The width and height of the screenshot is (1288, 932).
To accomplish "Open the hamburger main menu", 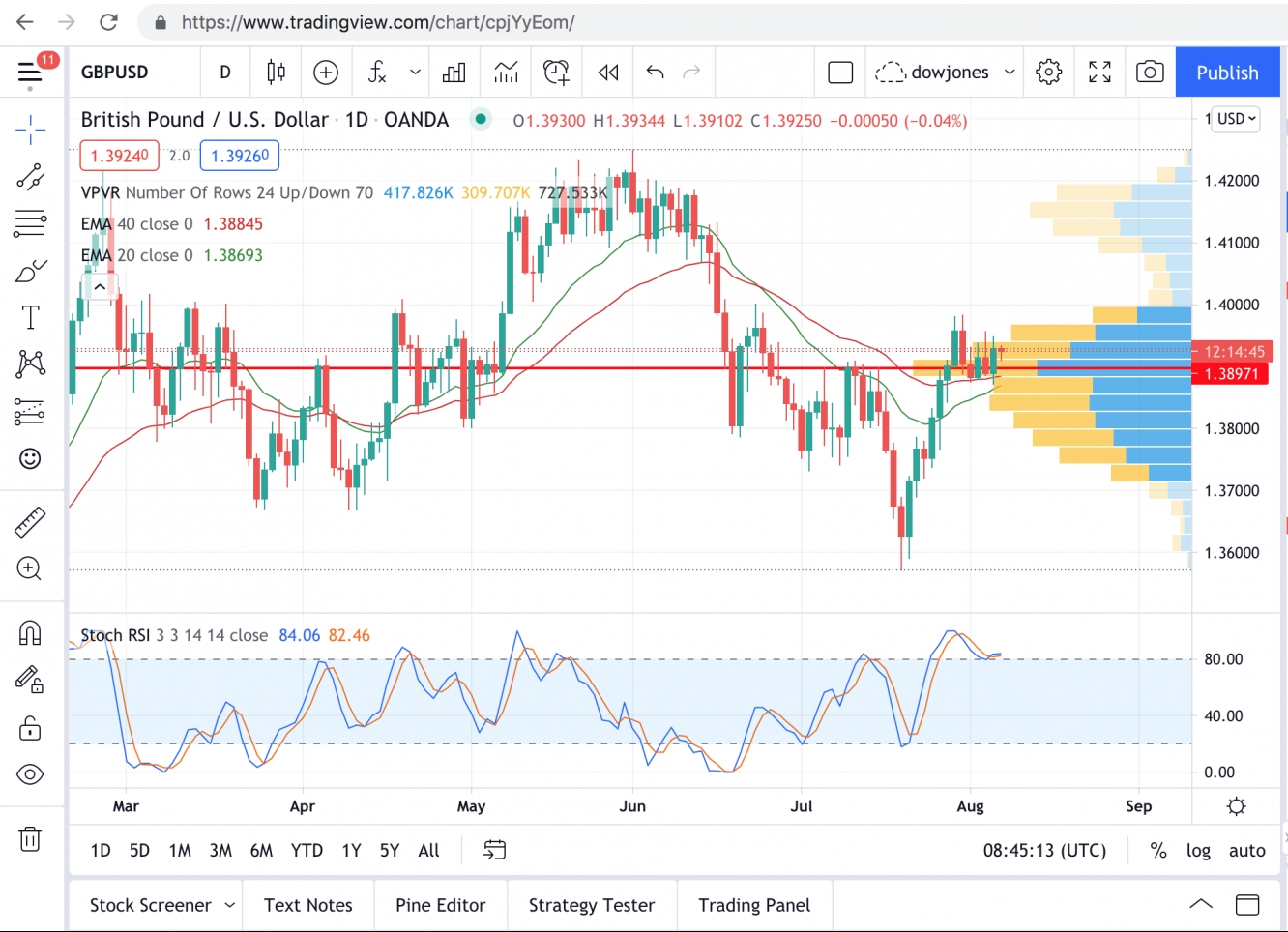I will 30,73.
